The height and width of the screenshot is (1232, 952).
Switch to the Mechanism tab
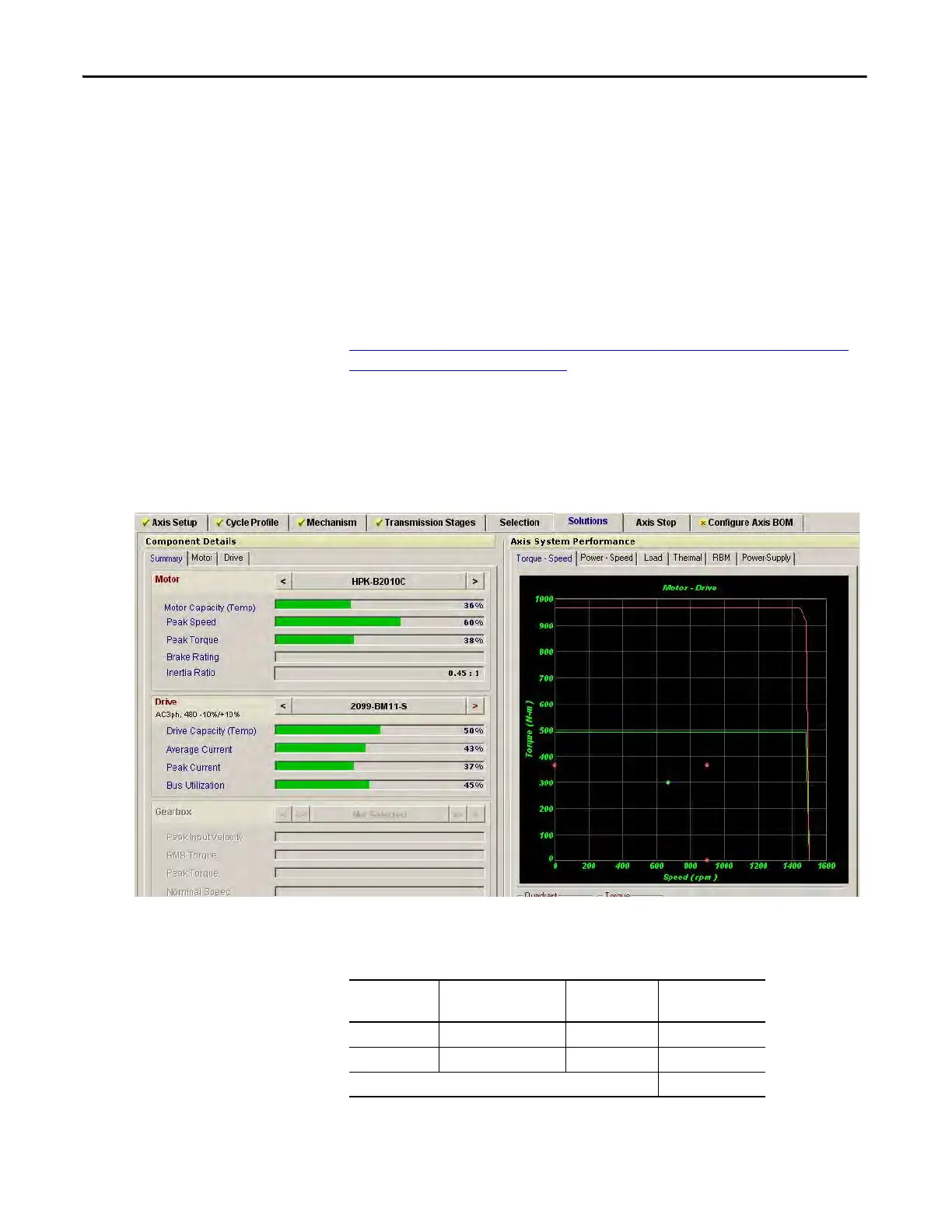(327, 523)
